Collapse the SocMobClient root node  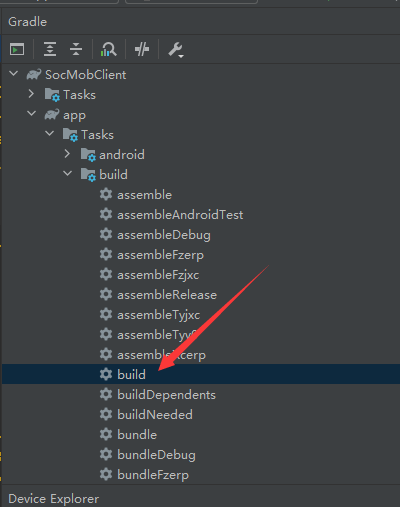point(14,73)
